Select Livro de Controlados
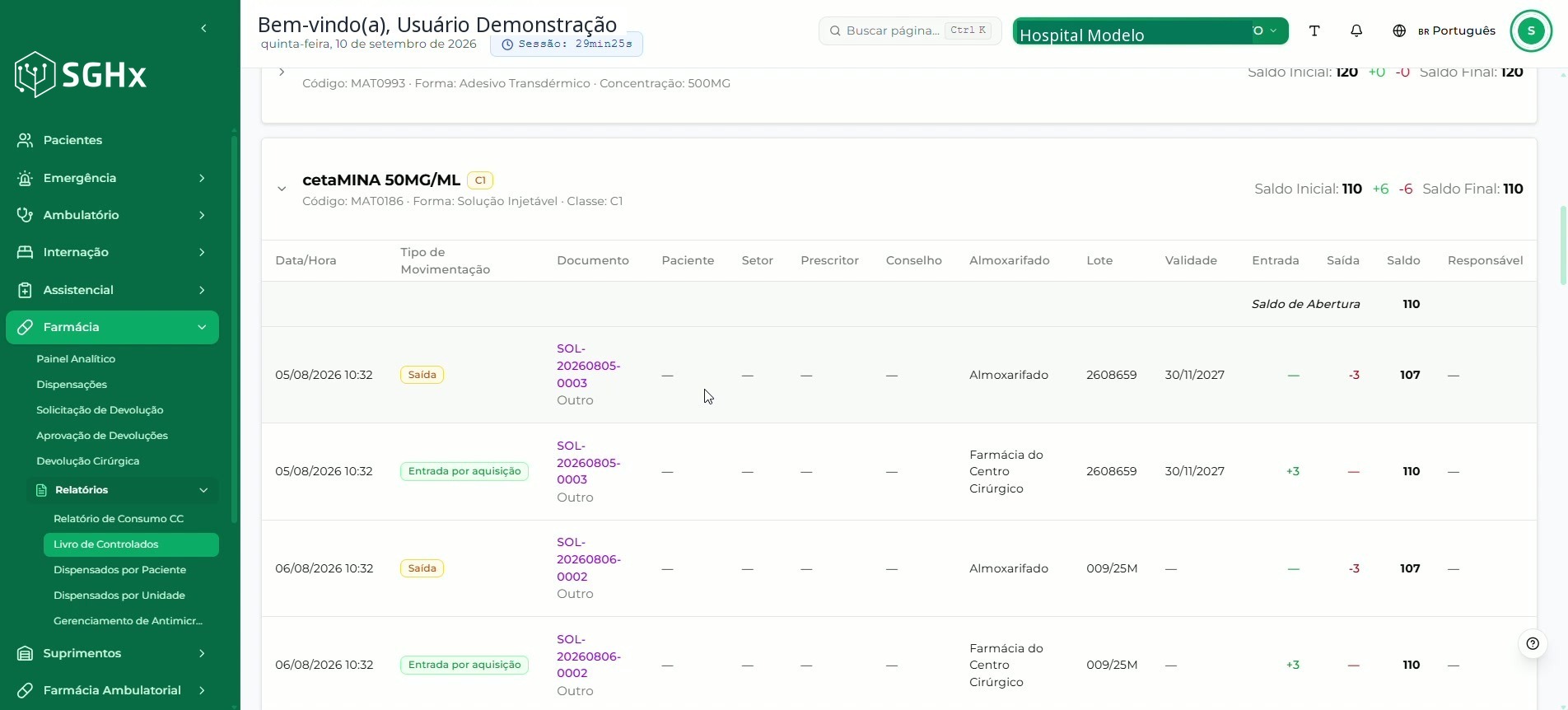This screenshot has width=1568, height=710. pyautogui.click(x=131, y=544)
